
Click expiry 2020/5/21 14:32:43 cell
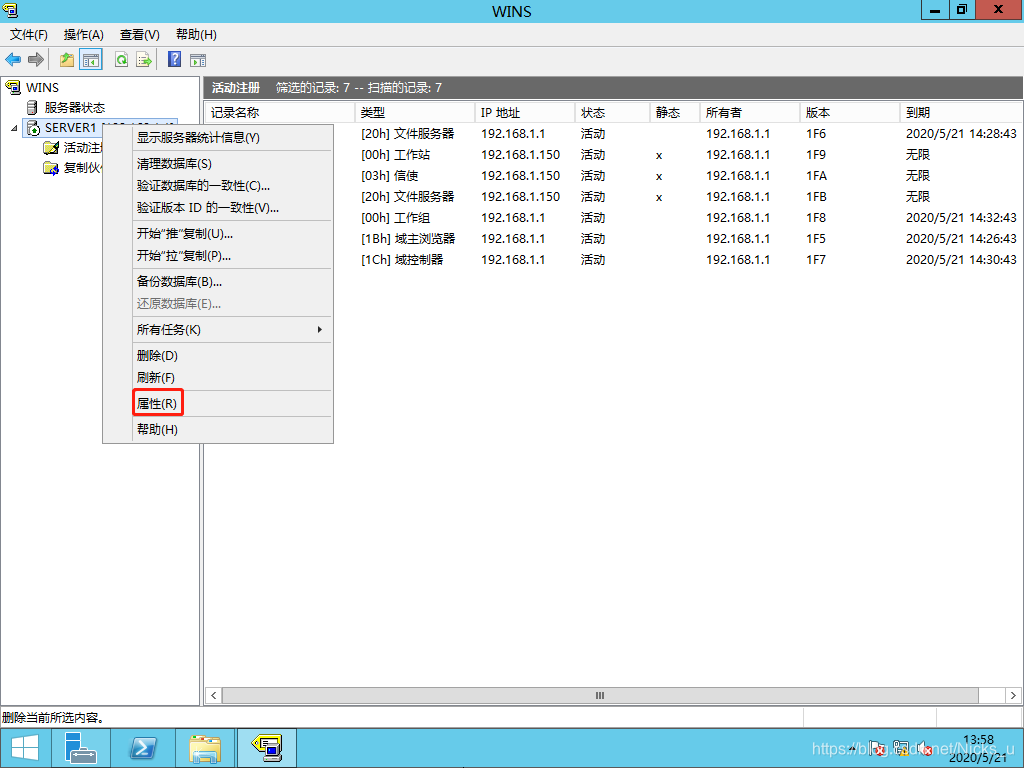click(x=961, y=217)
